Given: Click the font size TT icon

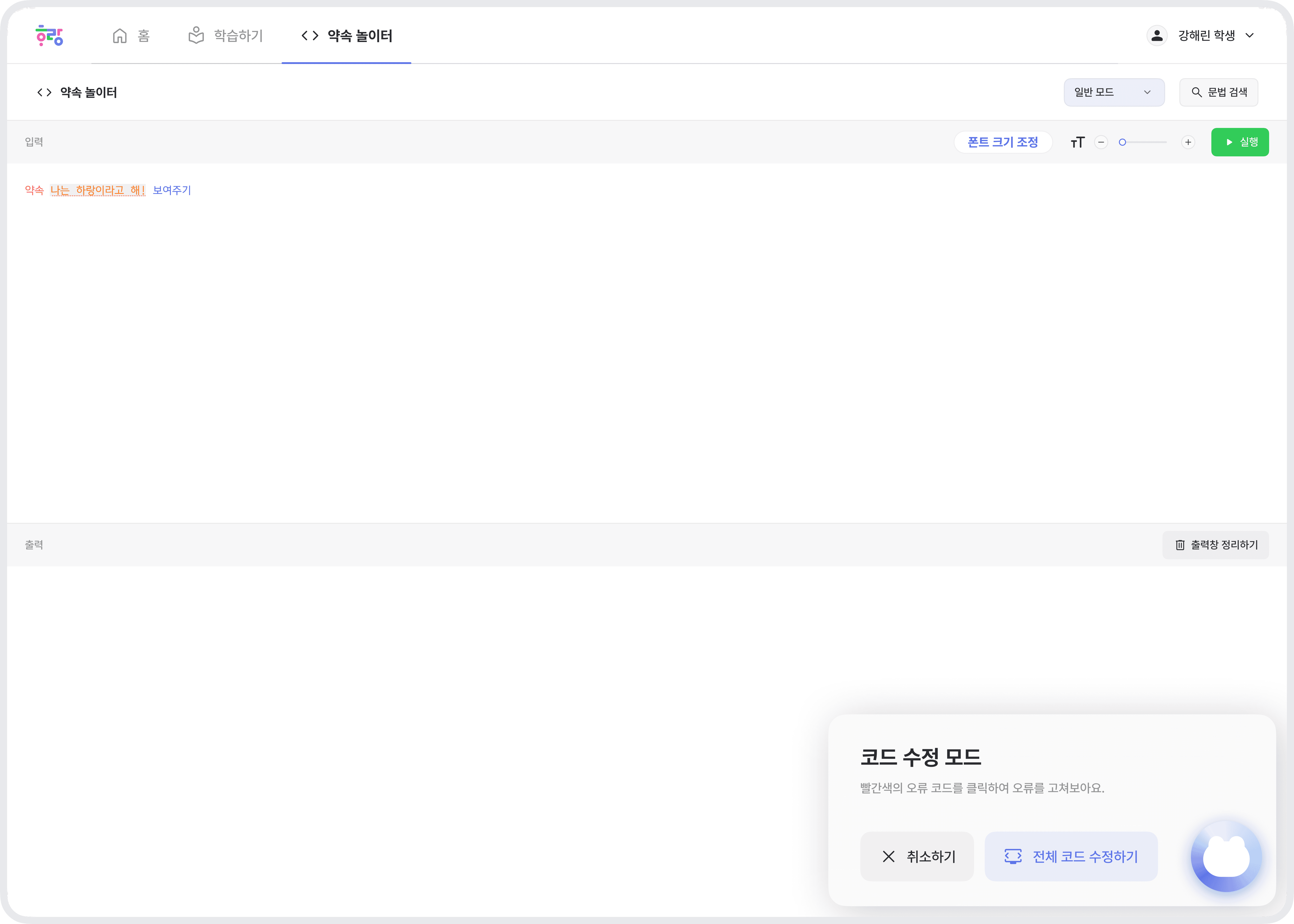Looking at the screenshot, I should coord(1078,142).
